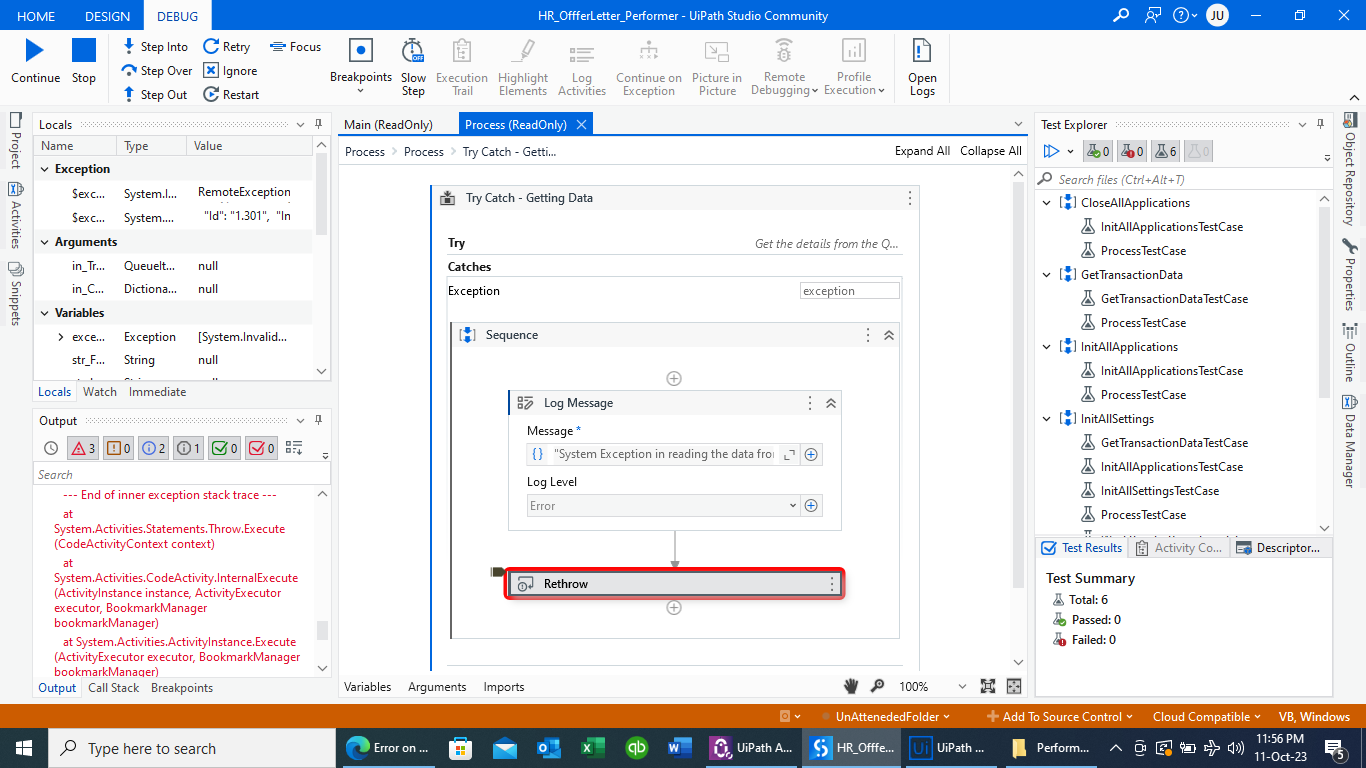Click Expand All in the designer
This screenshot has width=1366, height=768.
pos(922,151)
